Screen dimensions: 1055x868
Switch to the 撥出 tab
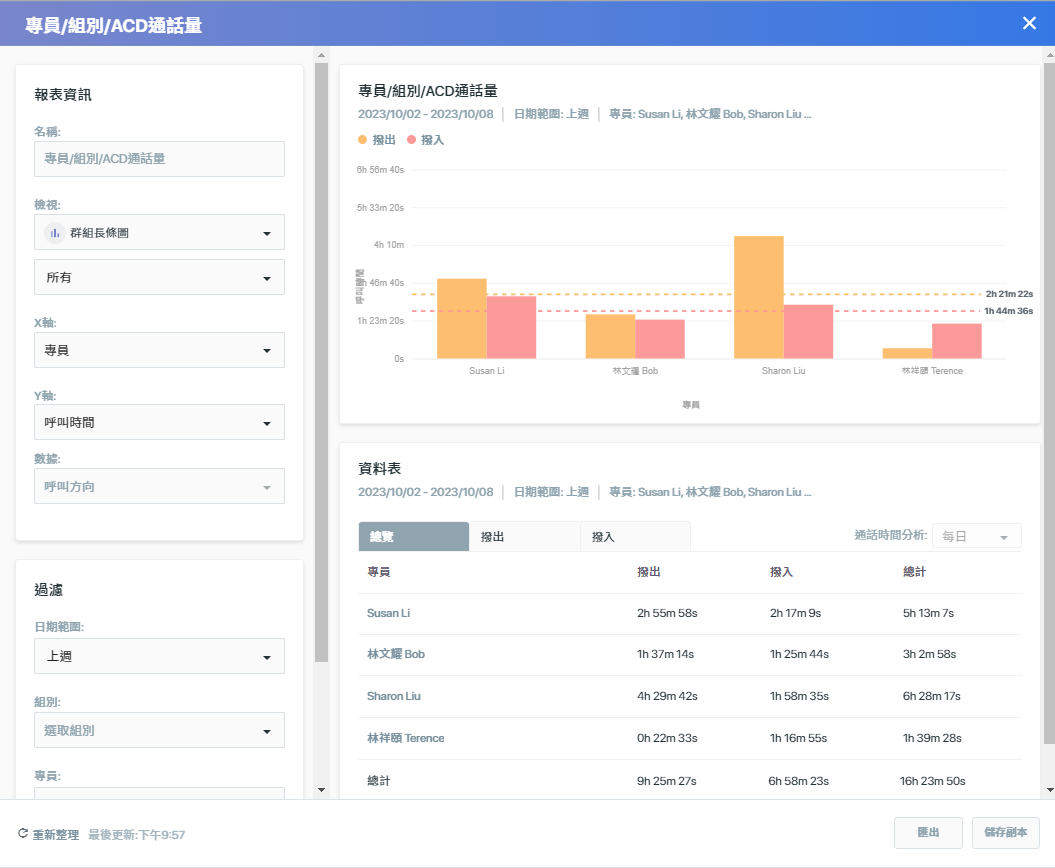click(525, 536)
